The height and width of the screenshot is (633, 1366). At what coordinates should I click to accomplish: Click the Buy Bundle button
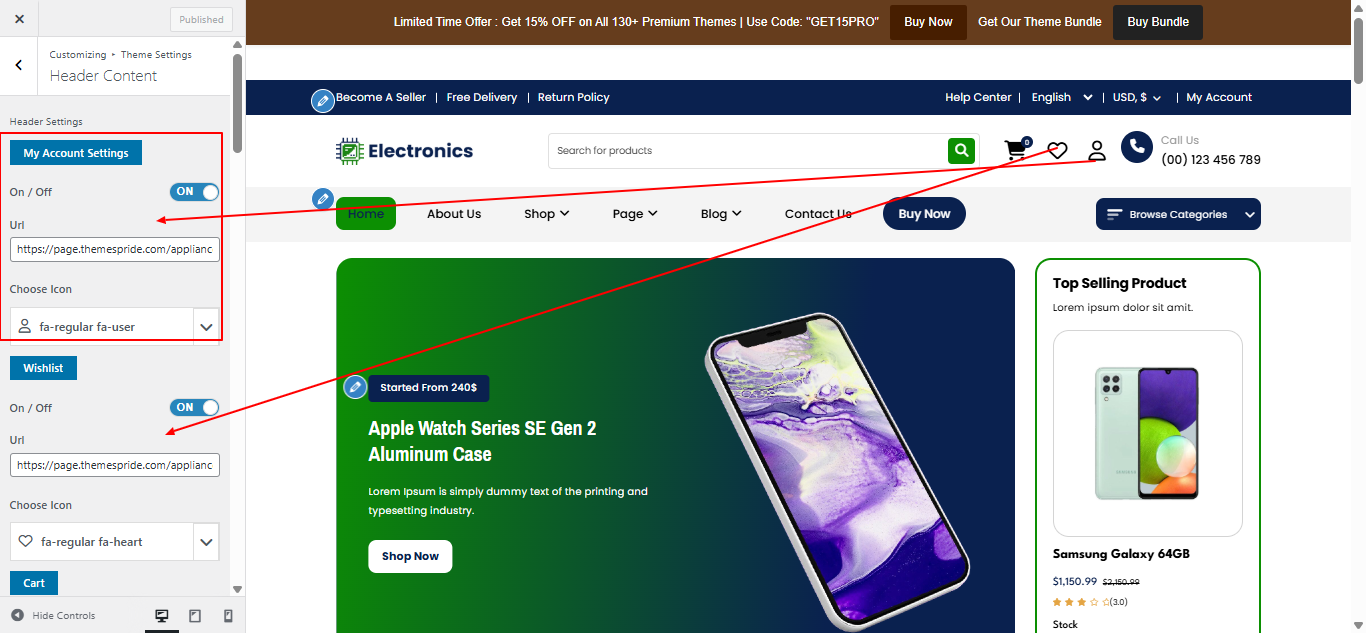[1158, 22]
